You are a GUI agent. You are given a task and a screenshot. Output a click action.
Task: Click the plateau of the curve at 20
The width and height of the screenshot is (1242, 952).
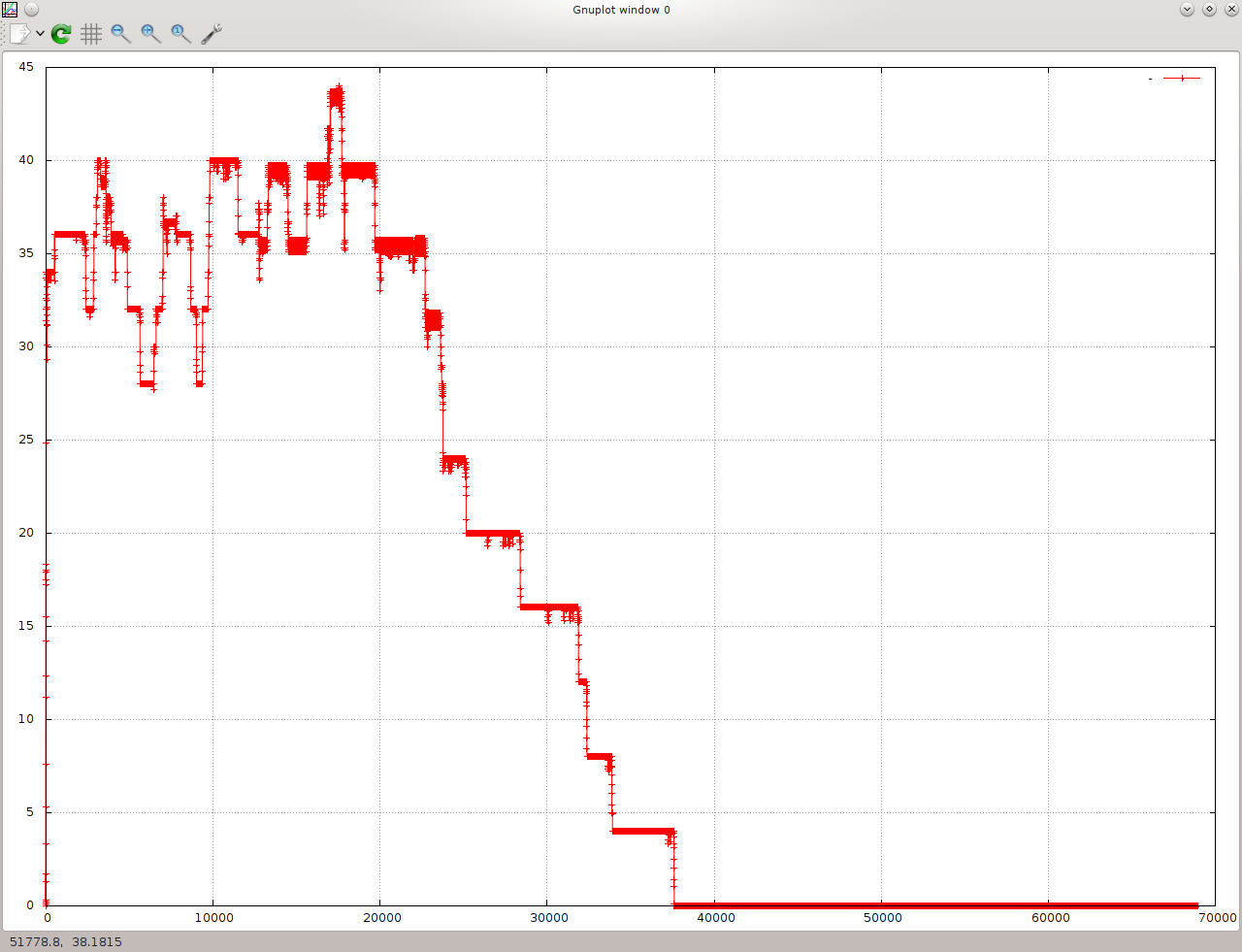[x=492, y=533]
